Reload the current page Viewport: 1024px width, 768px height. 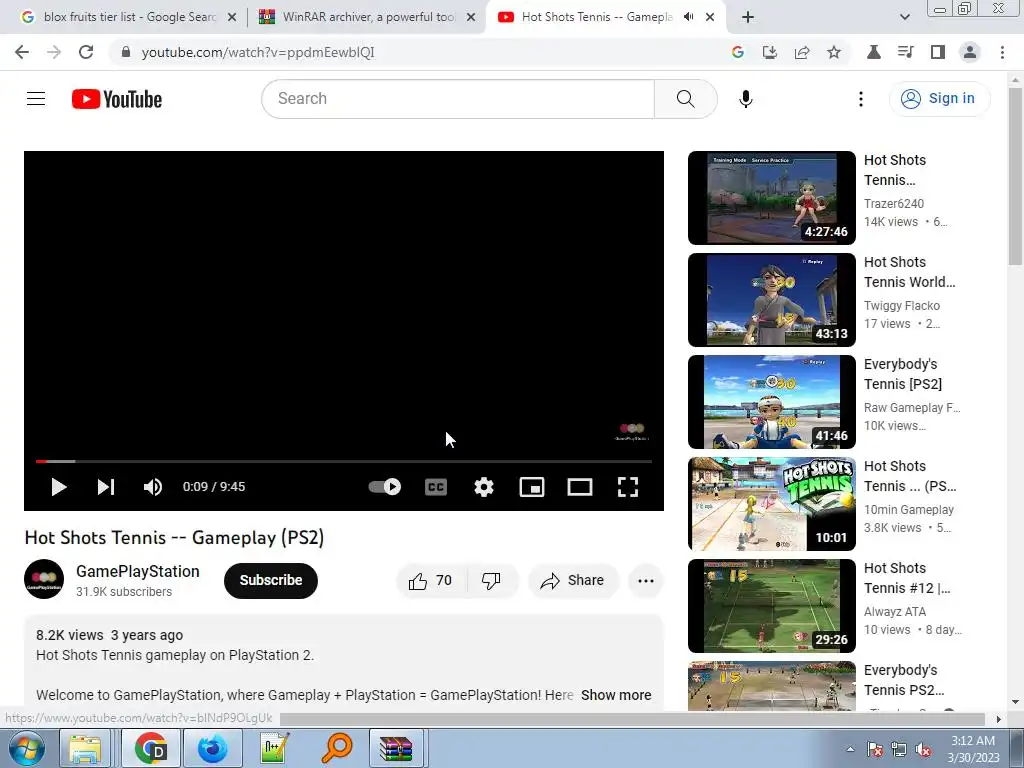[x=86, y=52]
